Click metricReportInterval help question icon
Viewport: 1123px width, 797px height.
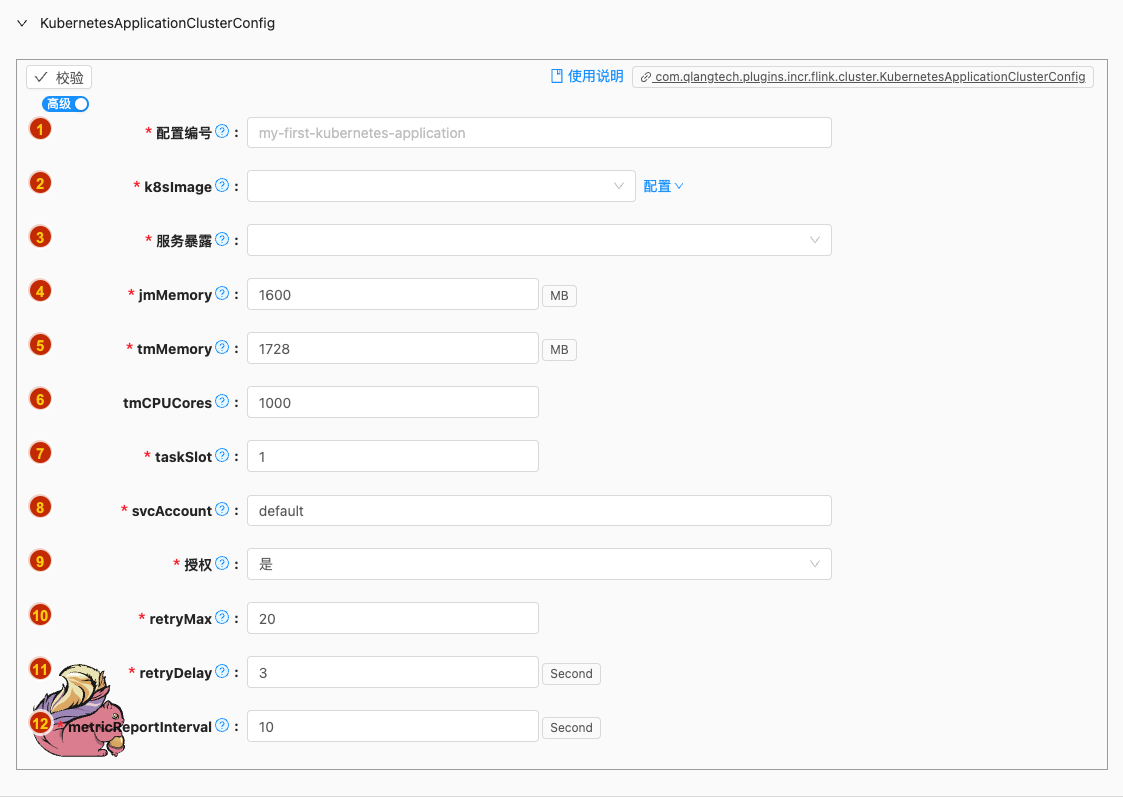click(x=222, y=726)
